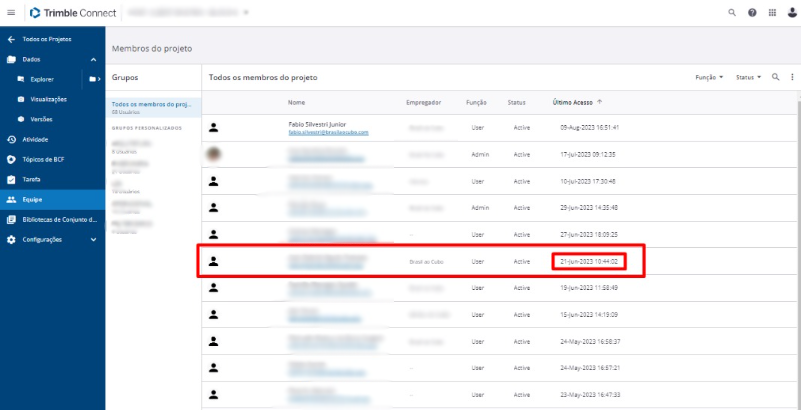The height and width of the screenshot is (410, 801).
Task: Expand the Configurações section
Action: [94, 240]
